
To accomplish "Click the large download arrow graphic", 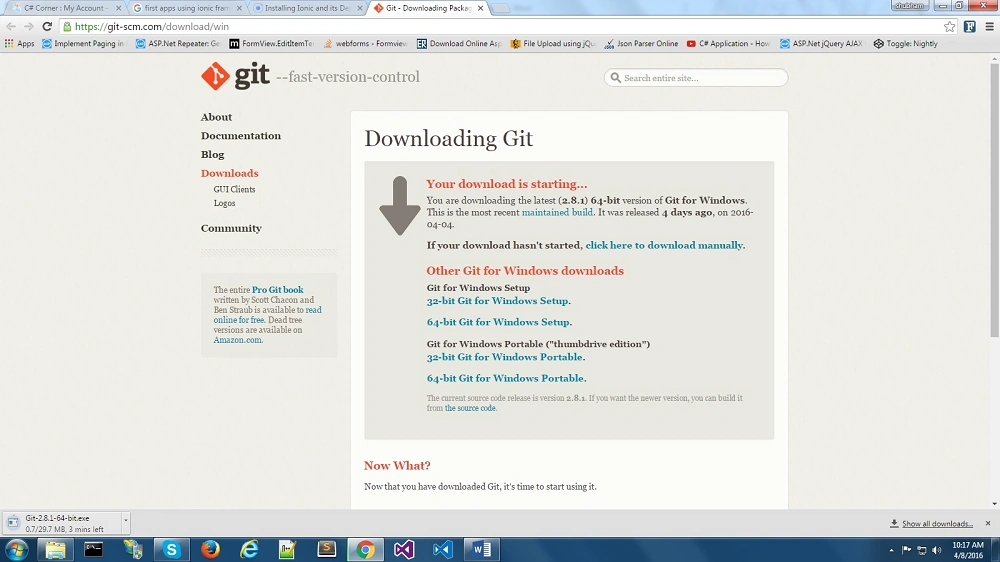I will (x=400, y=205).
